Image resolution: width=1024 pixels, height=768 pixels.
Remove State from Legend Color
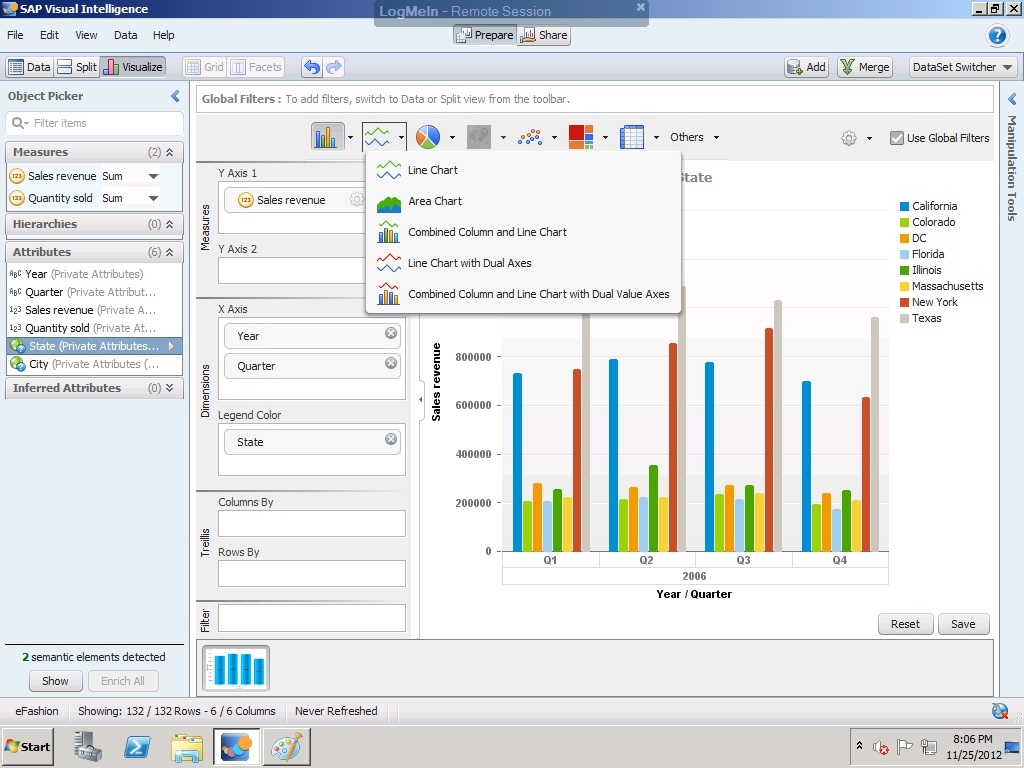pos(391,439)
